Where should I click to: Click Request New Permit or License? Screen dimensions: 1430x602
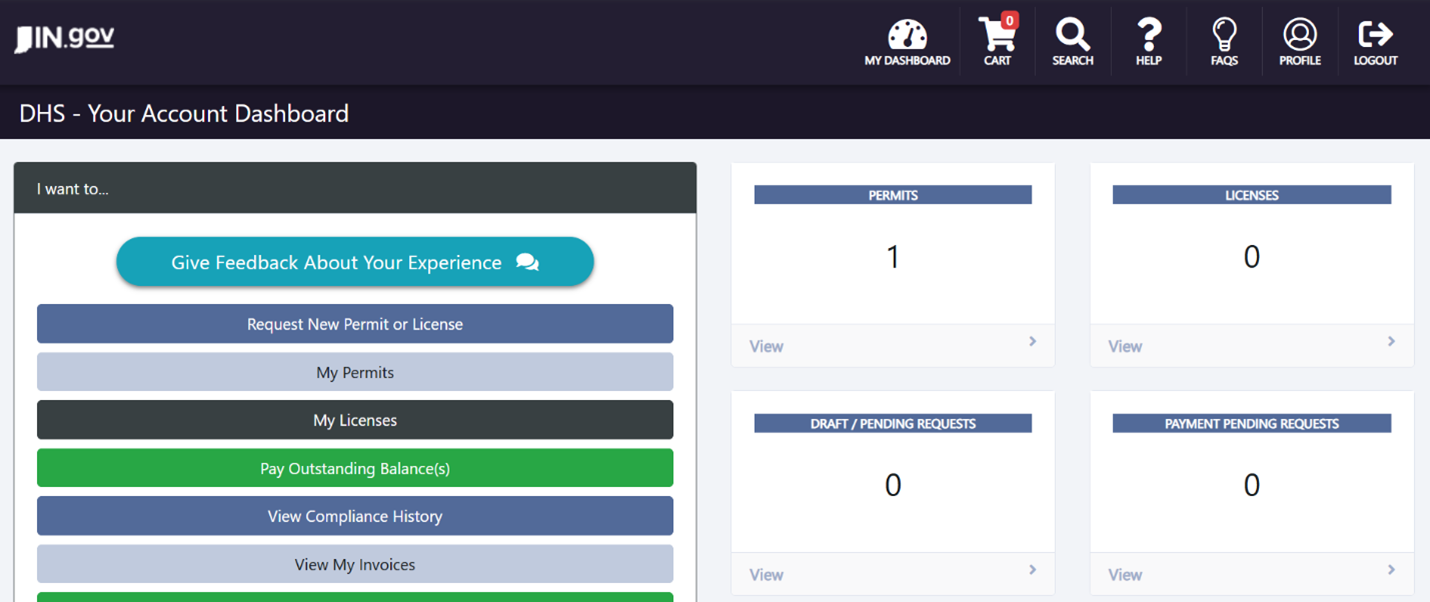[355, 324]
